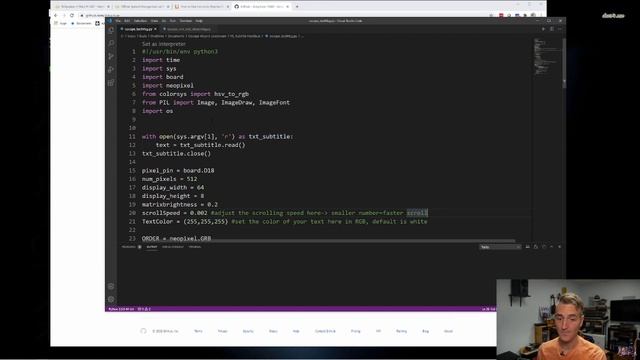Switch to the second editor tab
Screen dimensions: 640x360
coord(188,29)
